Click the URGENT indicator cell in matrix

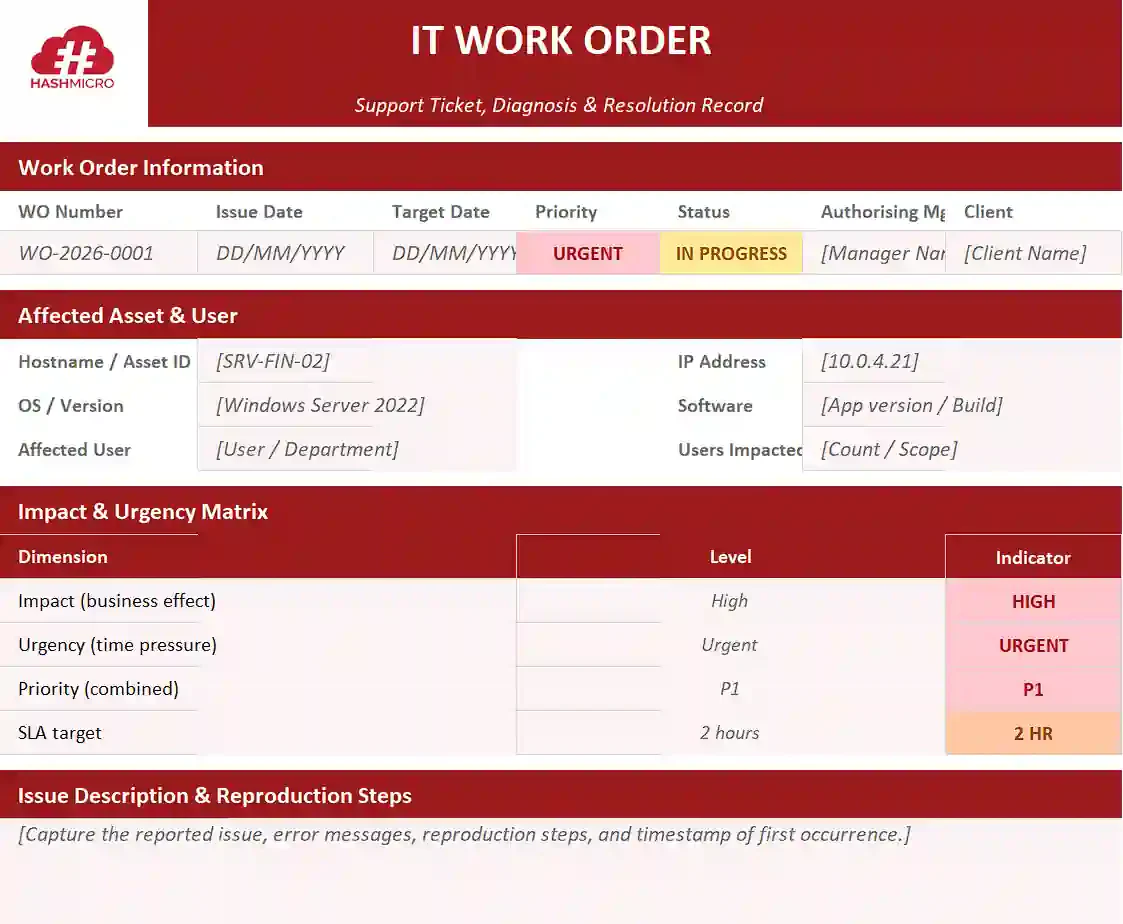click(x=1033, y=645)
